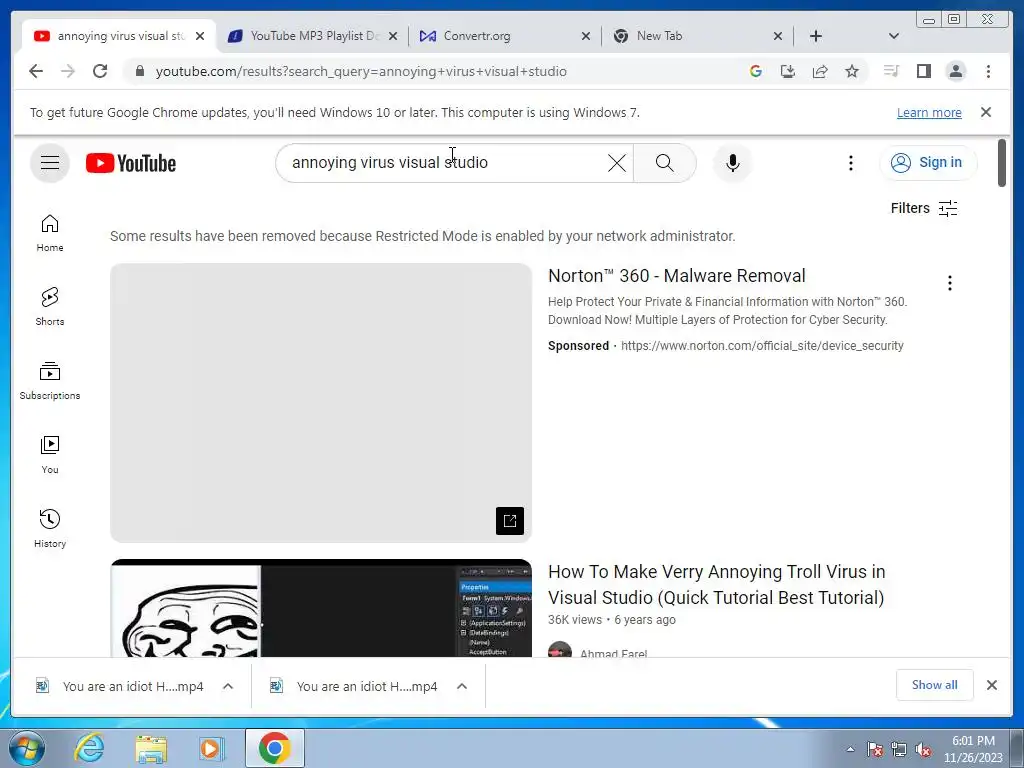Open YouTube hamburger guide menu
The width and height of the screenshot is (1024, 768).
click(x=50, y=163)
